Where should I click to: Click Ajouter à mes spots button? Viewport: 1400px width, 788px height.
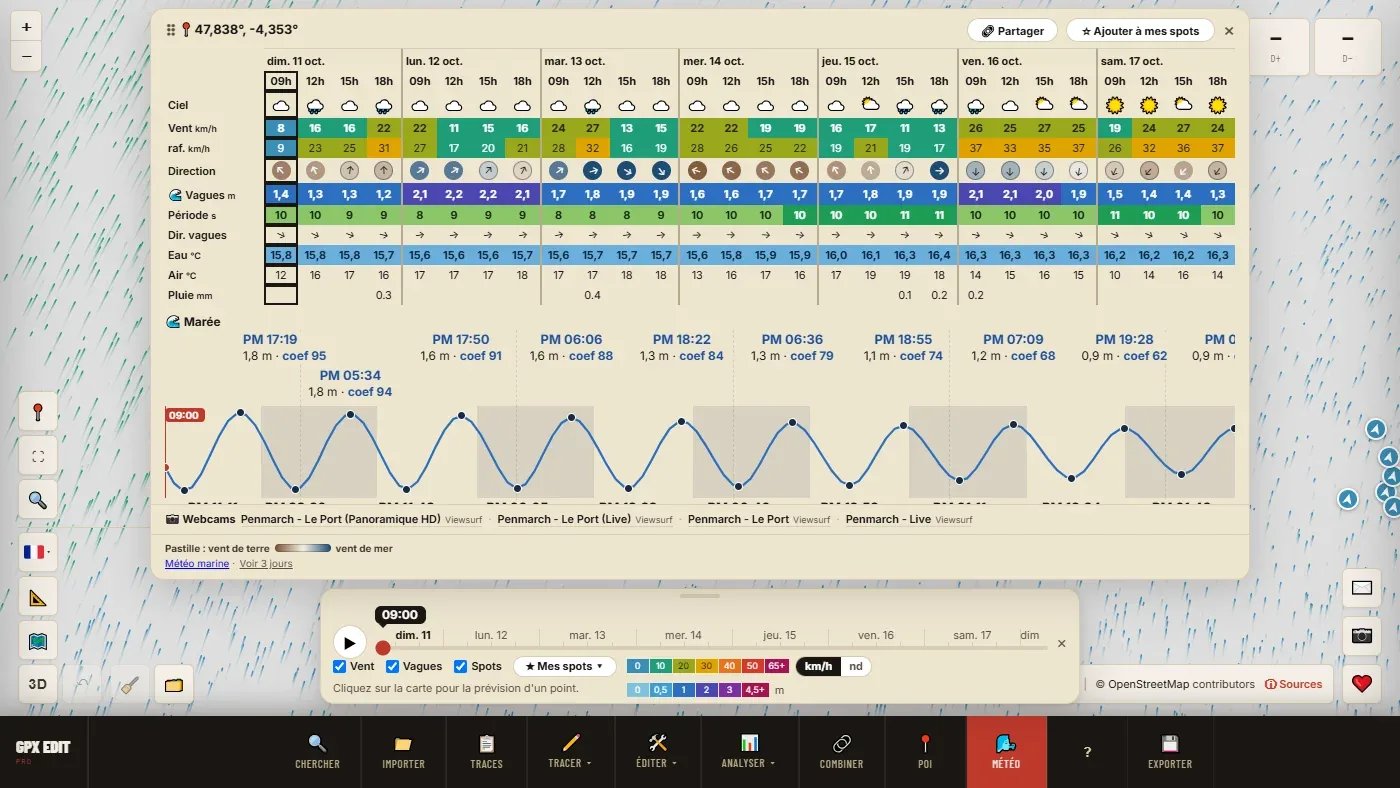pyautogui.click(x=1140, y=31)
